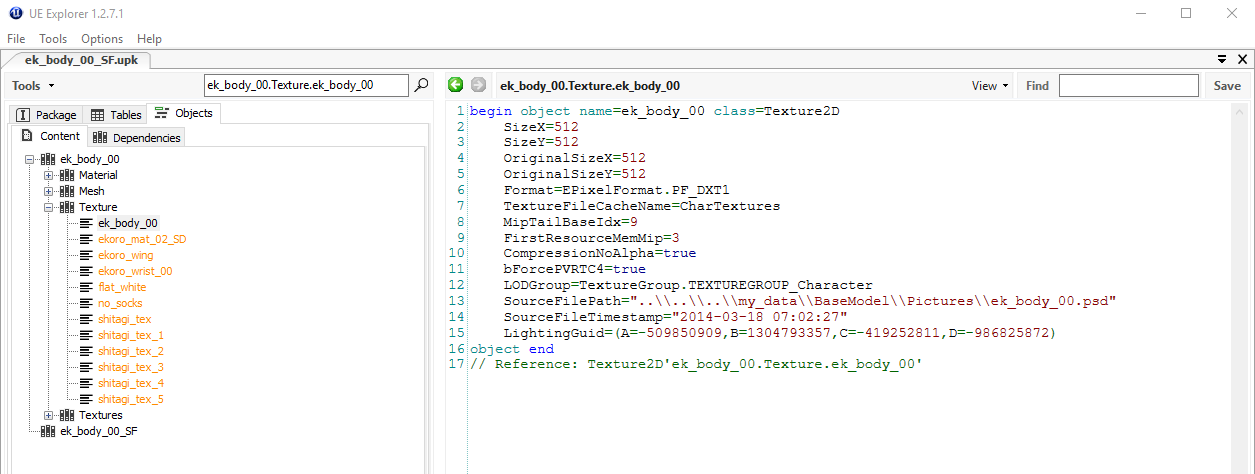Click the ek_body_00_SF node icon
Viewport: 1255px width, 474px height.
pyautogui.click(x=48, y=431)
